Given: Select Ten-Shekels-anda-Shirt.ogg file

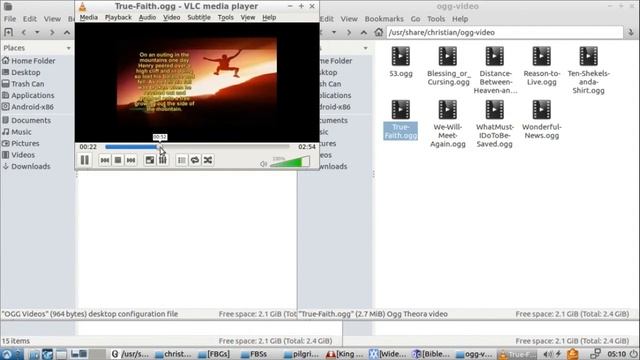Looking at the screenshot, I should point(588,70).
